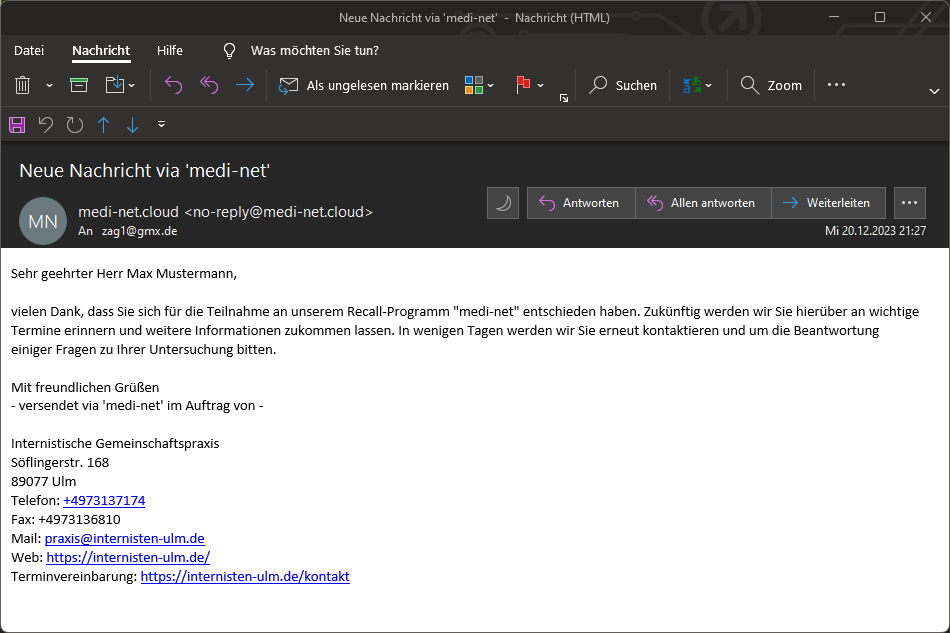Open the Datei menu

29,51
